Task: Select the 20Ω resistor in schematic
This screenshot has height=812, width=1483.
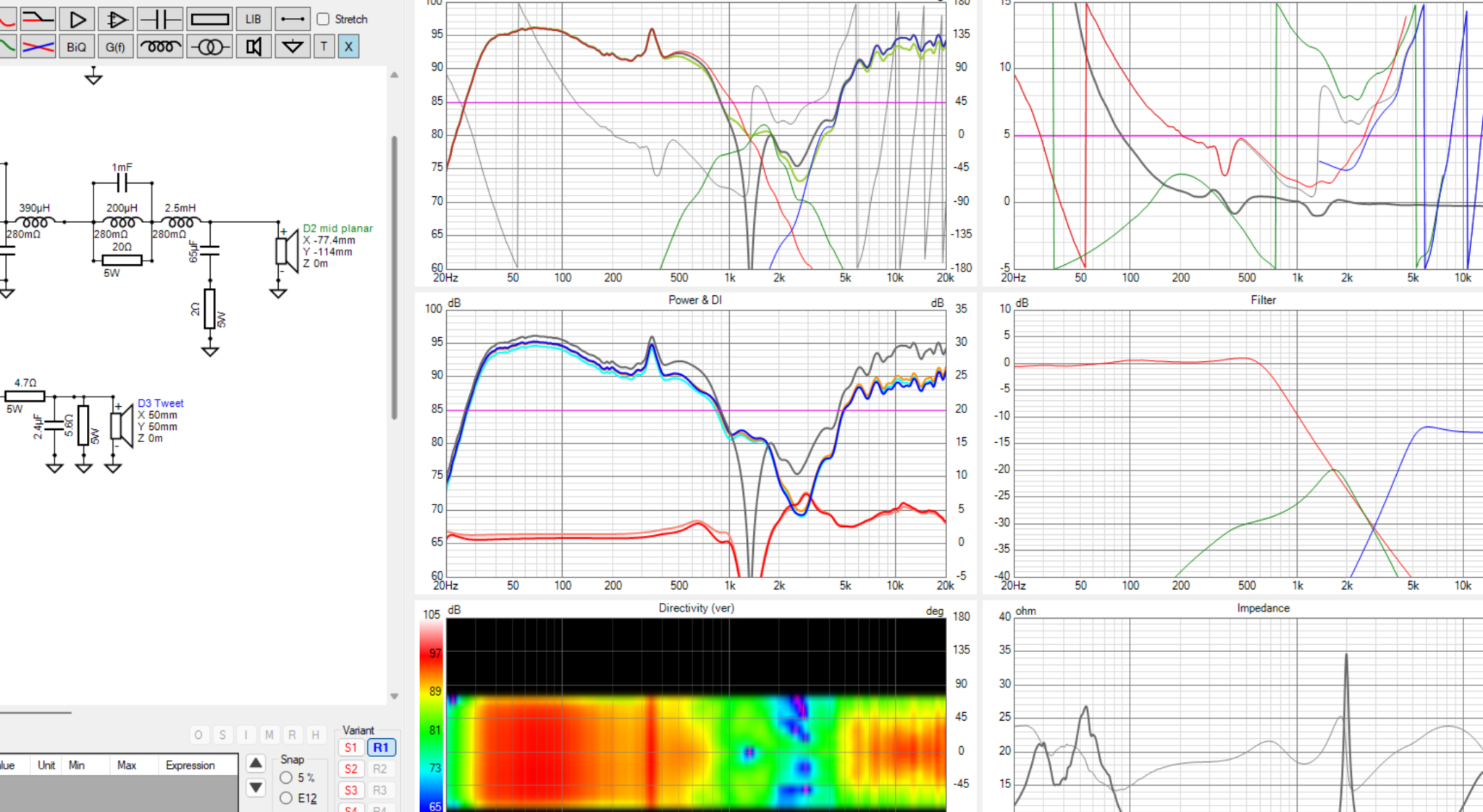Action: [122, 259]
